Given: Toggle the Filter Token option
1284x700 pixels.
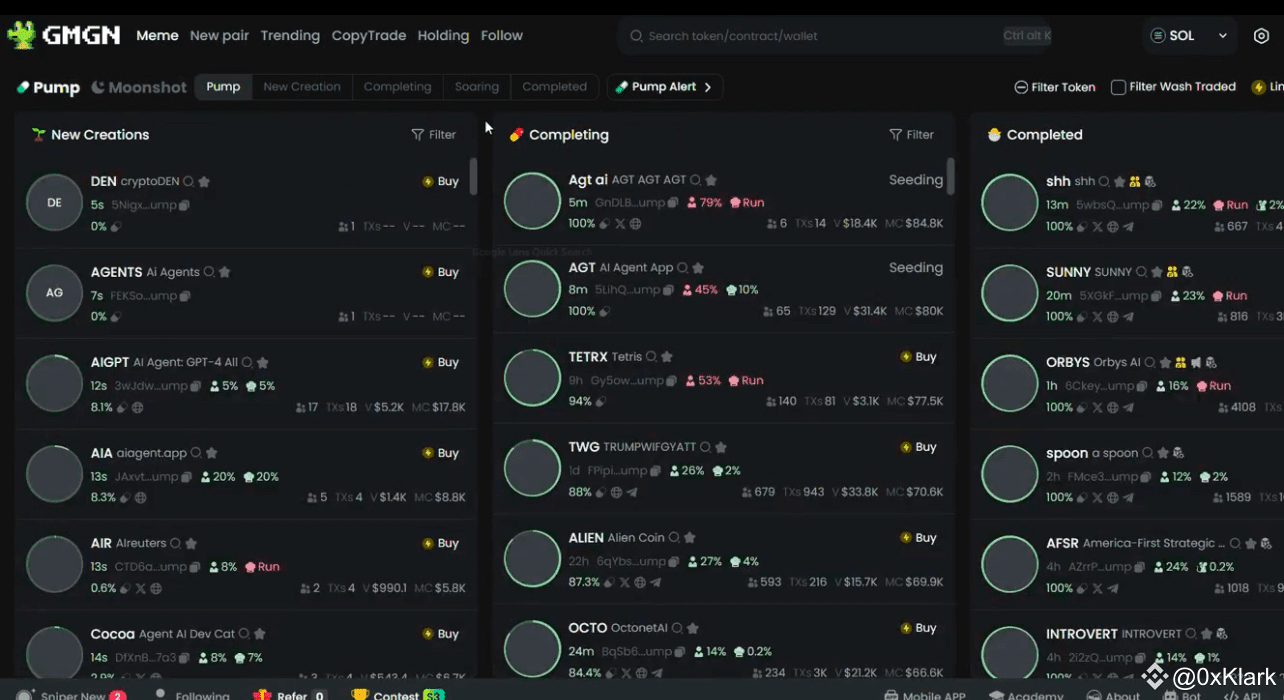Looking at the screenshot, I should [1055, 87].
